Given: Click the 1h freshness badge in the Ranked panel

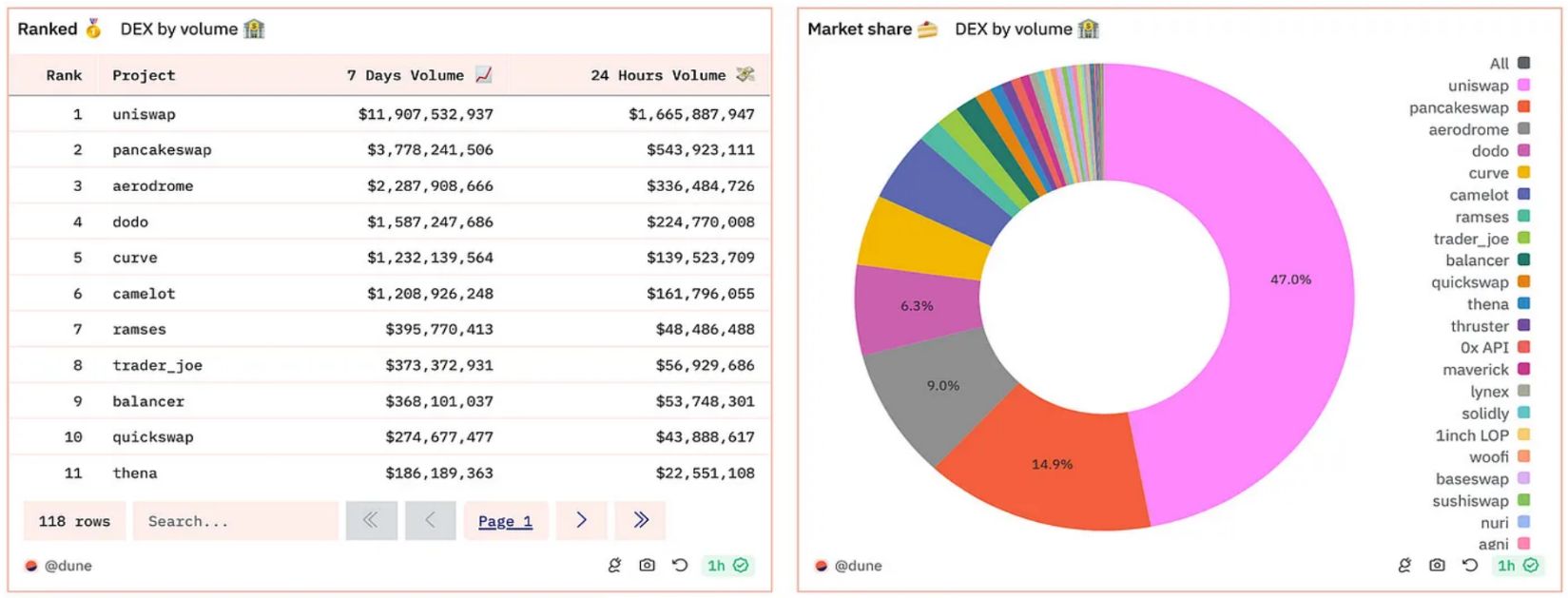Looking at the screenshot, I should [x=727, y=566].
